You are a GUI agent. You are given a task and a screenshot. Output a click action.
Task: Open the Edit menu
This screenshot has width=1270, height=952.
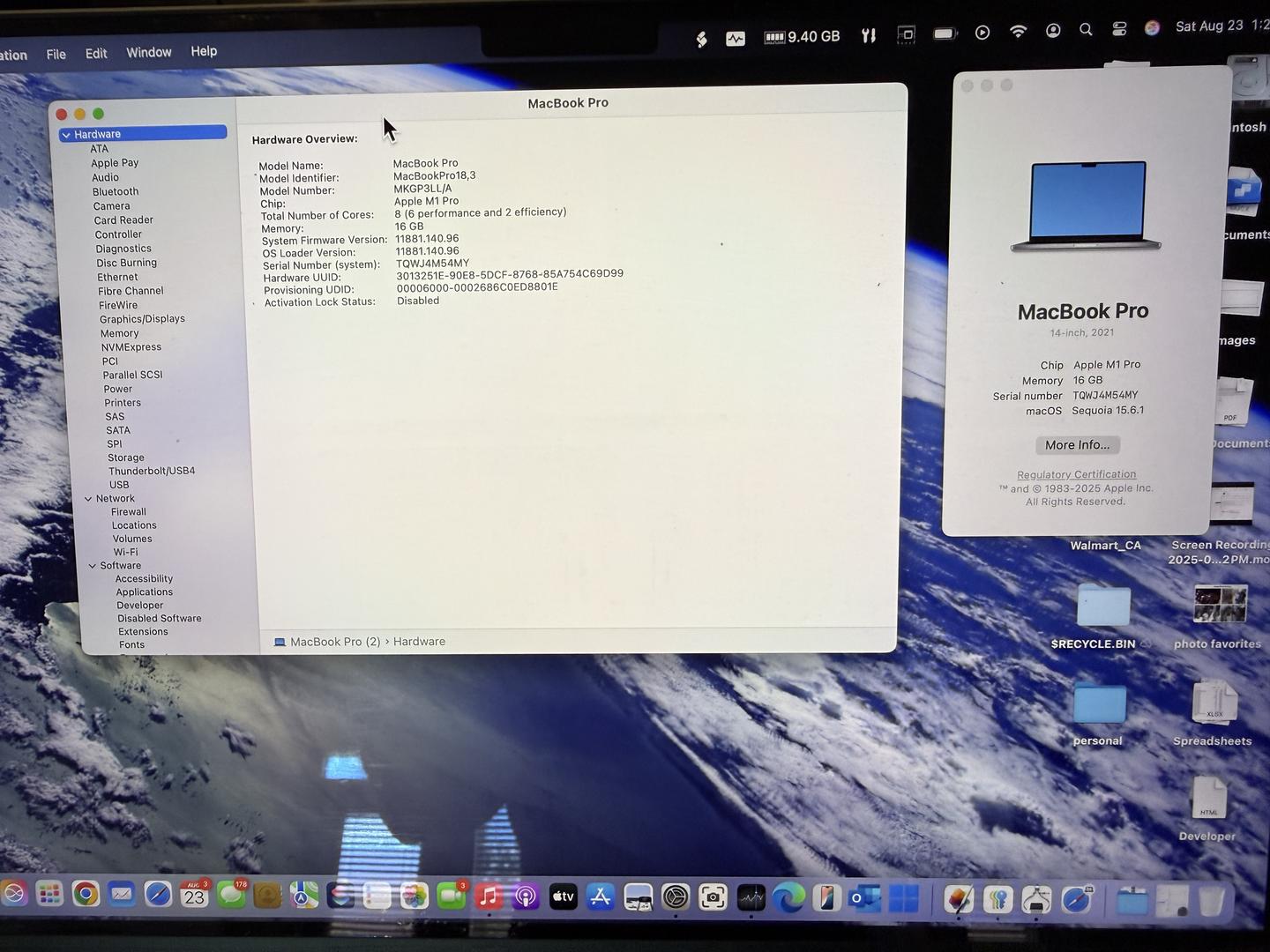[x=96, y=53]
